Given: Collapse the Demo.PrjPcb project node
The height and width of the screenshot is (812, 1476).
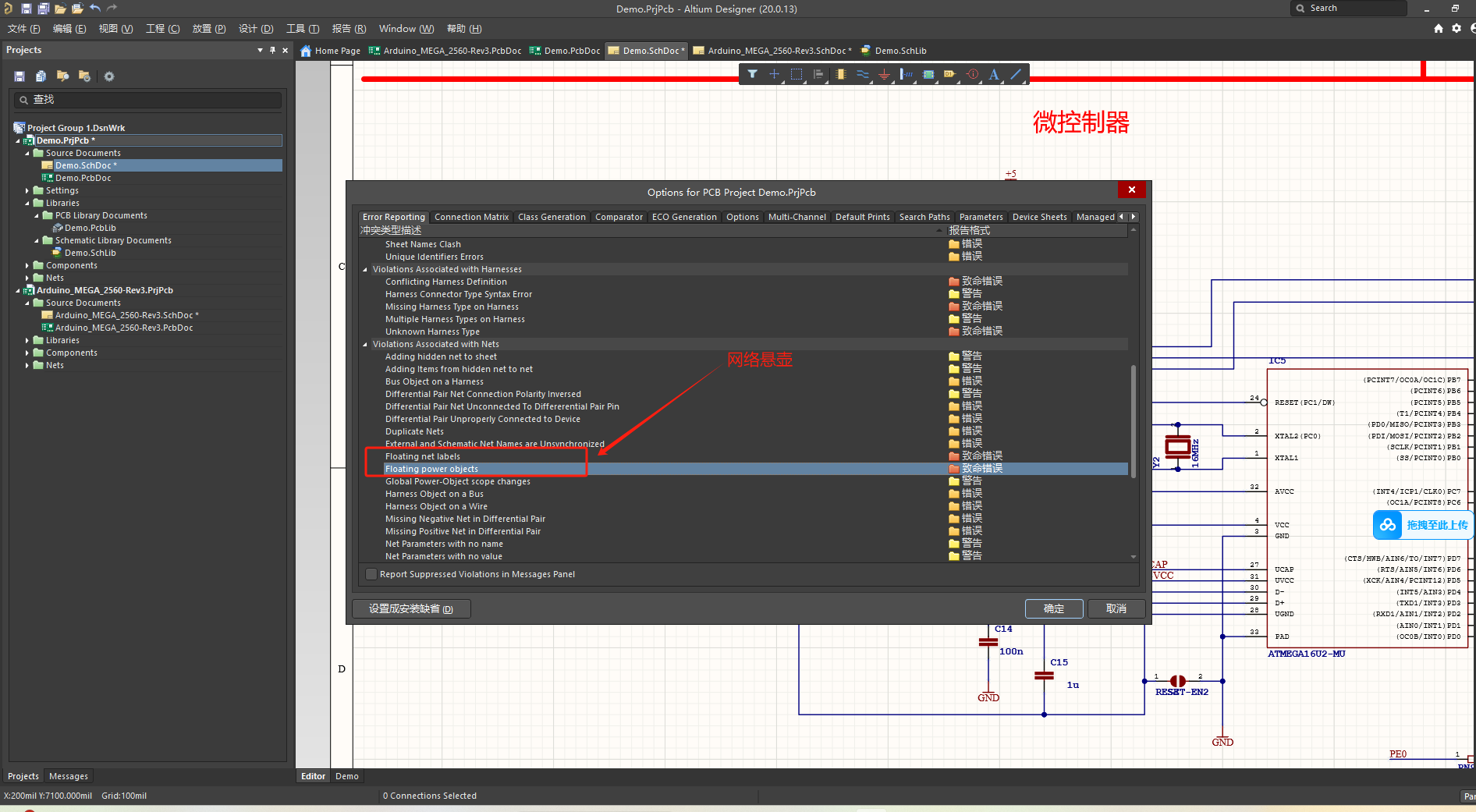Looking at the screenshot, I should click(x=18, y=141).
